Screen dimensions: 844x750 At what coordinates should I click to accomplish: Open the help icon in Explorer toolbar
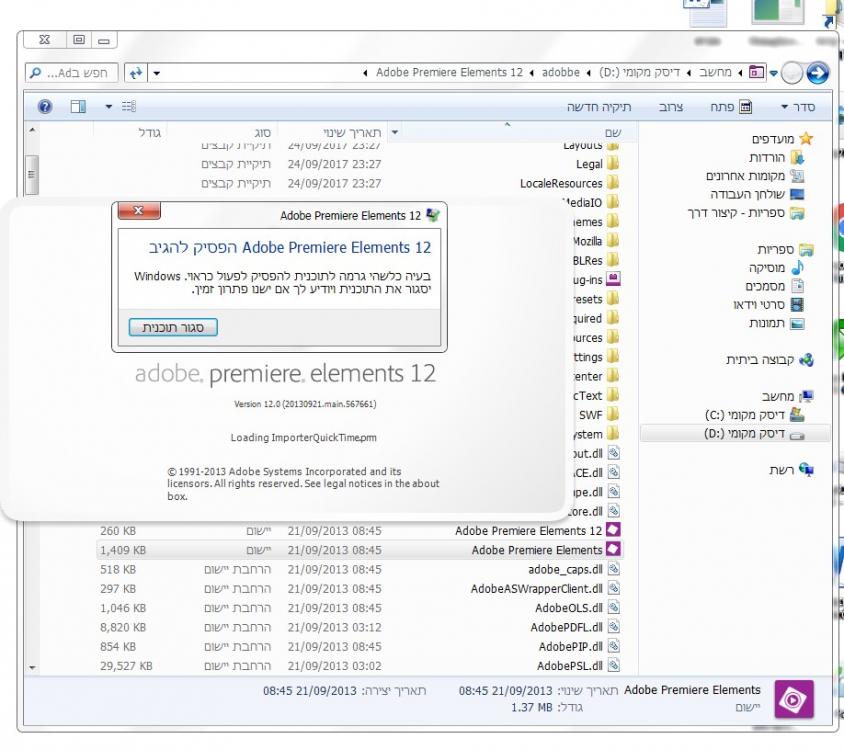pos(45,107)
